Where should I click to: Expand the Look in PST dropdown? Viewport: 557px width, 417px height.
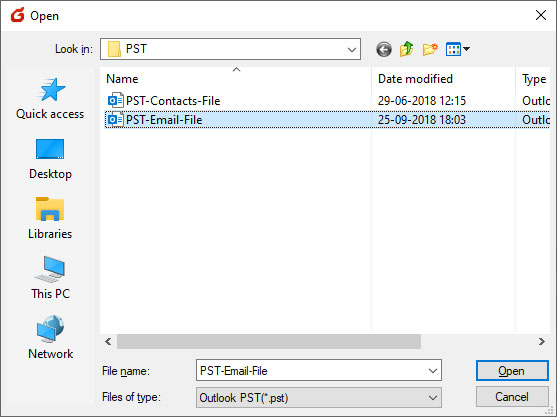pos(352,49)
